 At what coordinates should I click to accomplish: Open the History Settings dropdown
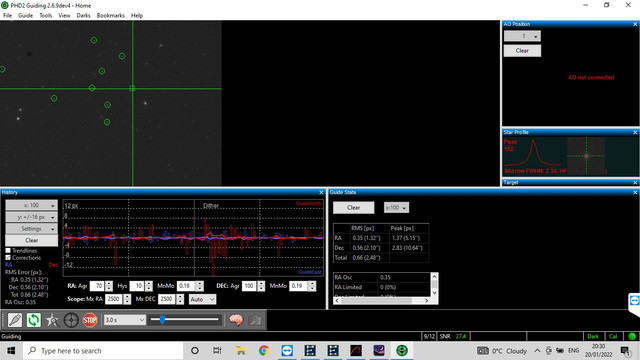coord(31,229)
